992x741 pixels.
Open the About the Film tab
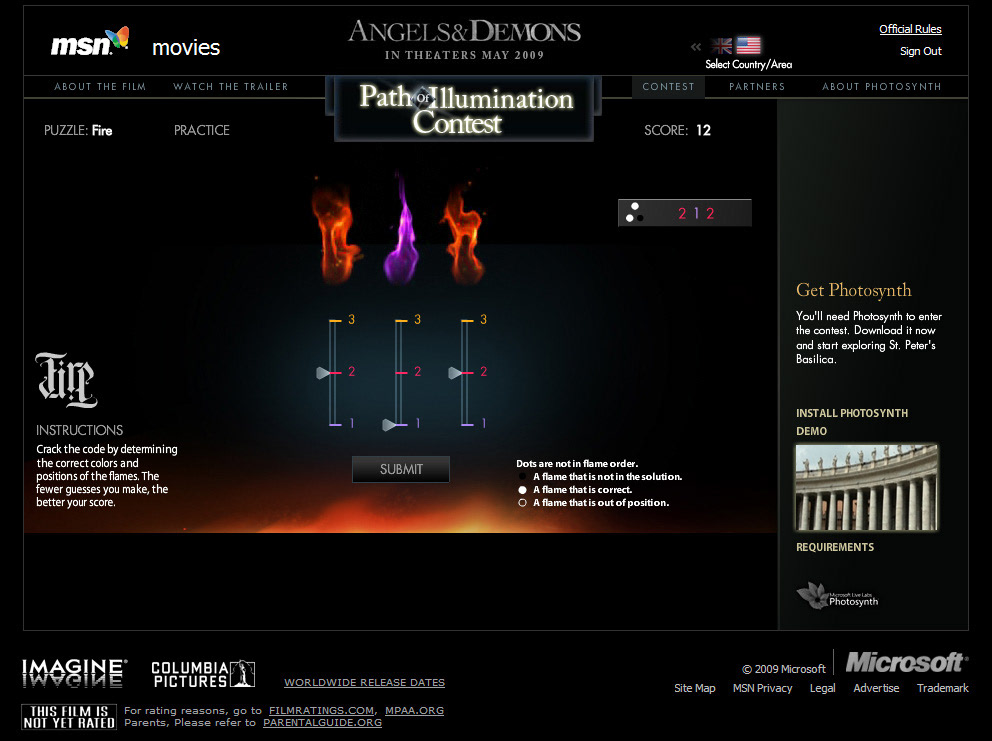click(100, 87)
